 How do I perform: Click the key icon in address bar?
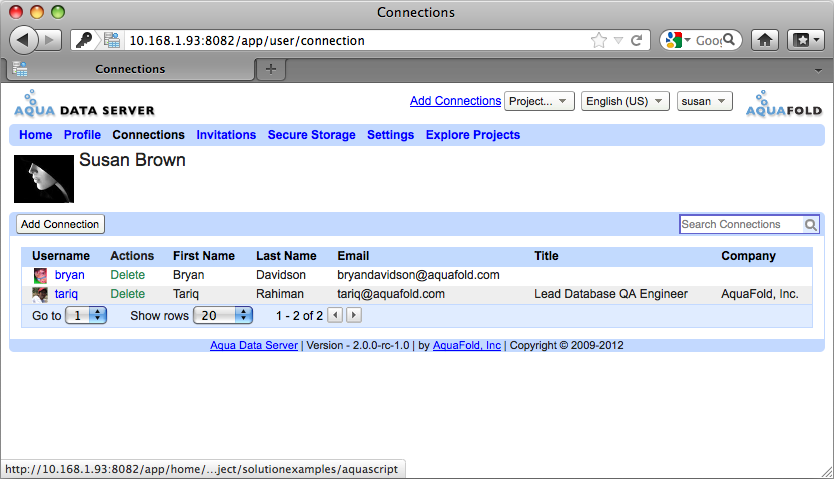(x=84, y=40)
